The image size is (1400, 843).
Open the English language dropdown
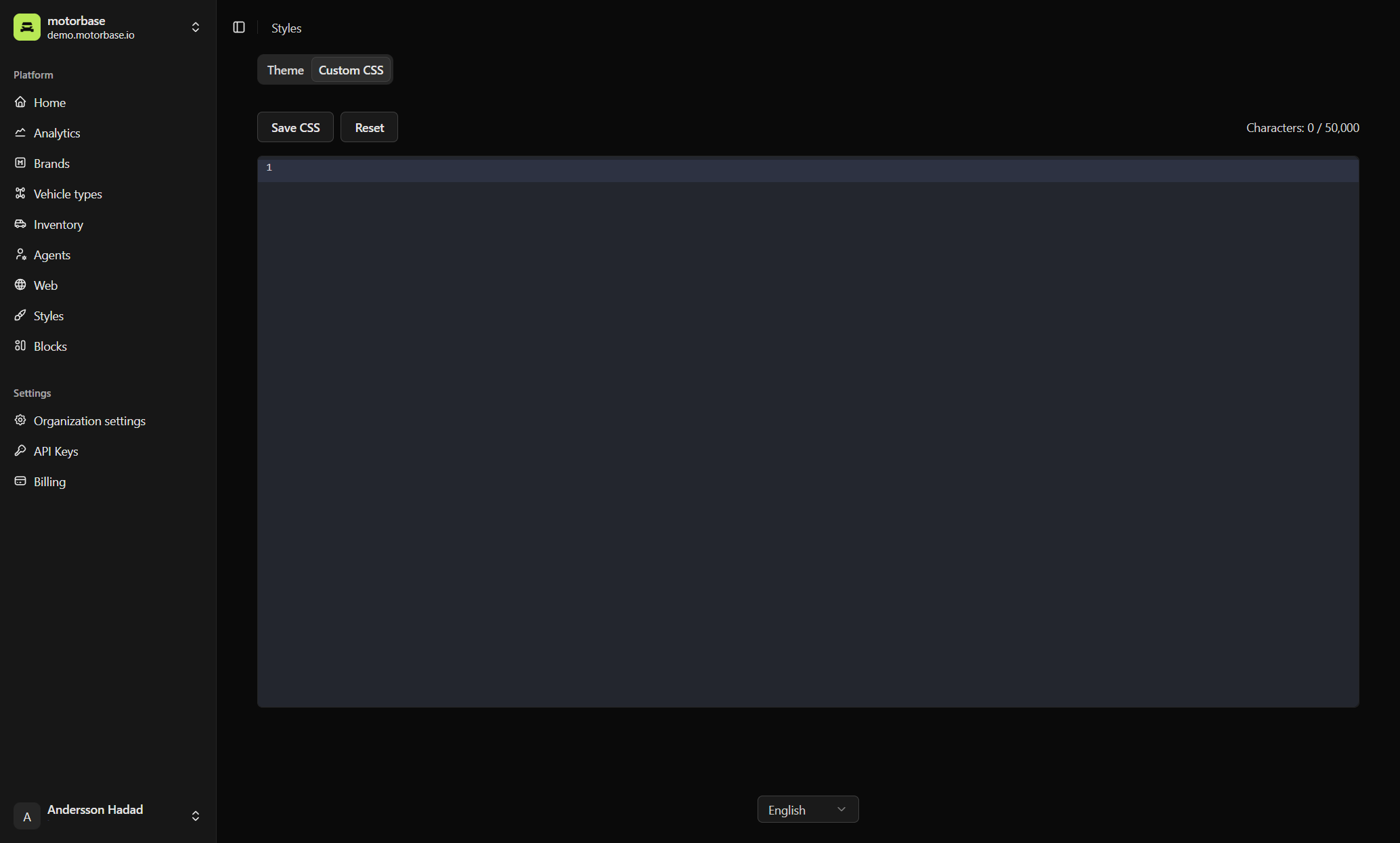(x=808, y=809)
